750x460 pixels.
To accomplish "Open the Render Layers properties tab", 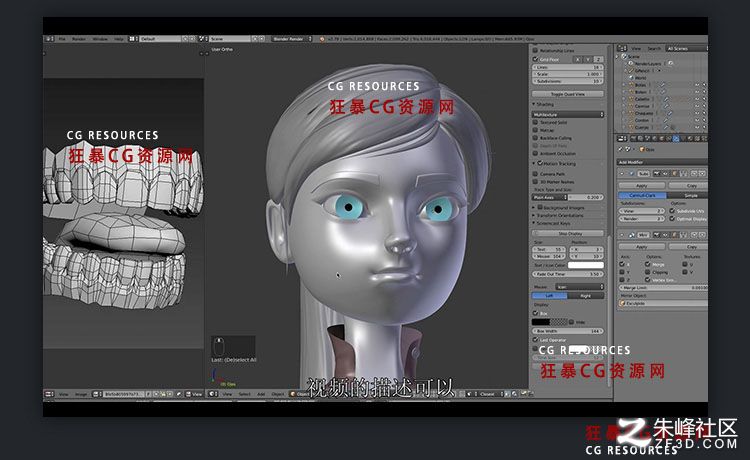I will [640, 138].
